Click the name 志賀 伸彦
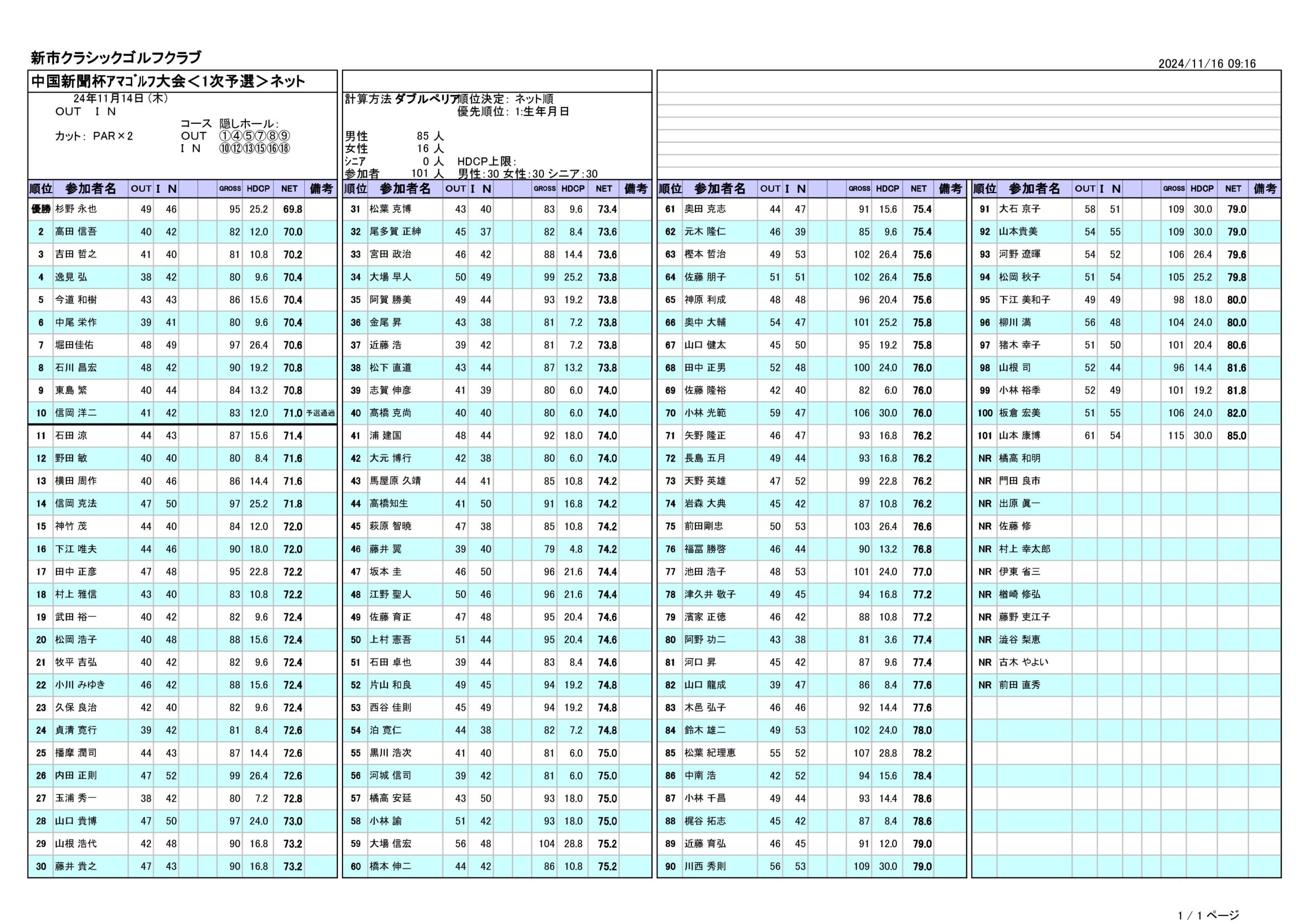 (391, 391)
